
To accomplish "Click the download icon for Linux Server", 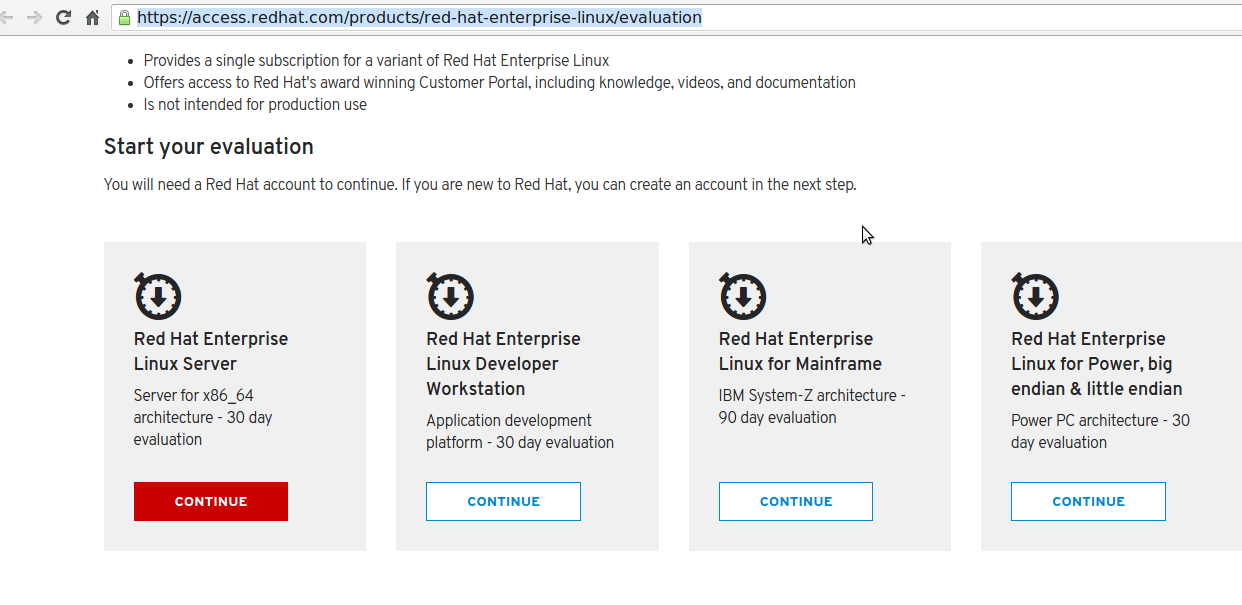I will (x=157, y=296).
